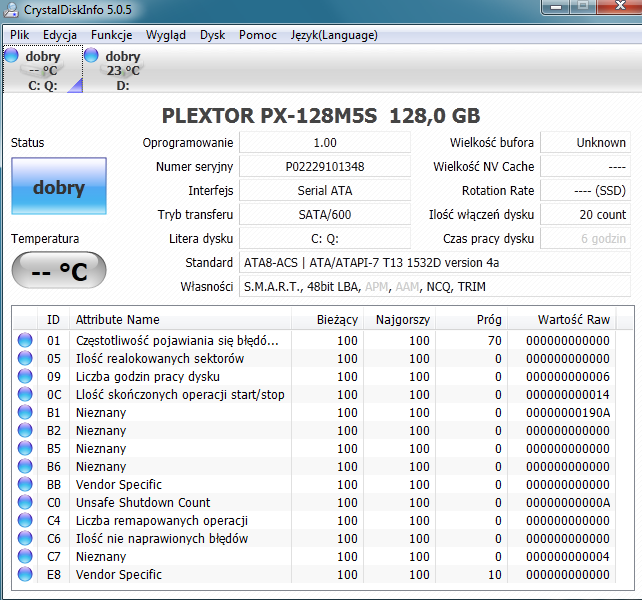Click the serial number field P02229101348
642x600 pixels.
(325, 167)
